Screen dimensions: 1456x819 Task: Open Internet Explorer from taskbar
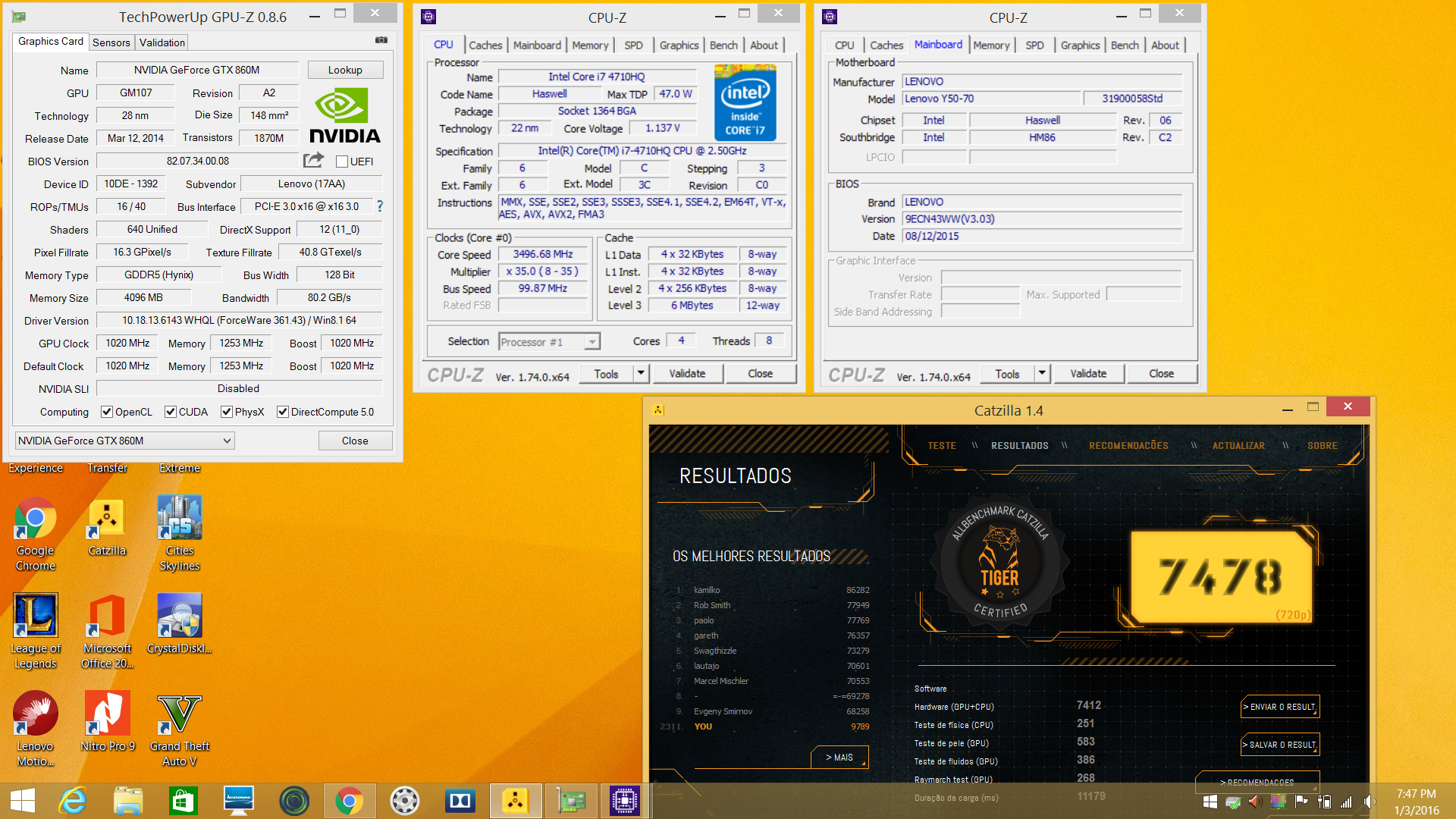coord(74,801)
